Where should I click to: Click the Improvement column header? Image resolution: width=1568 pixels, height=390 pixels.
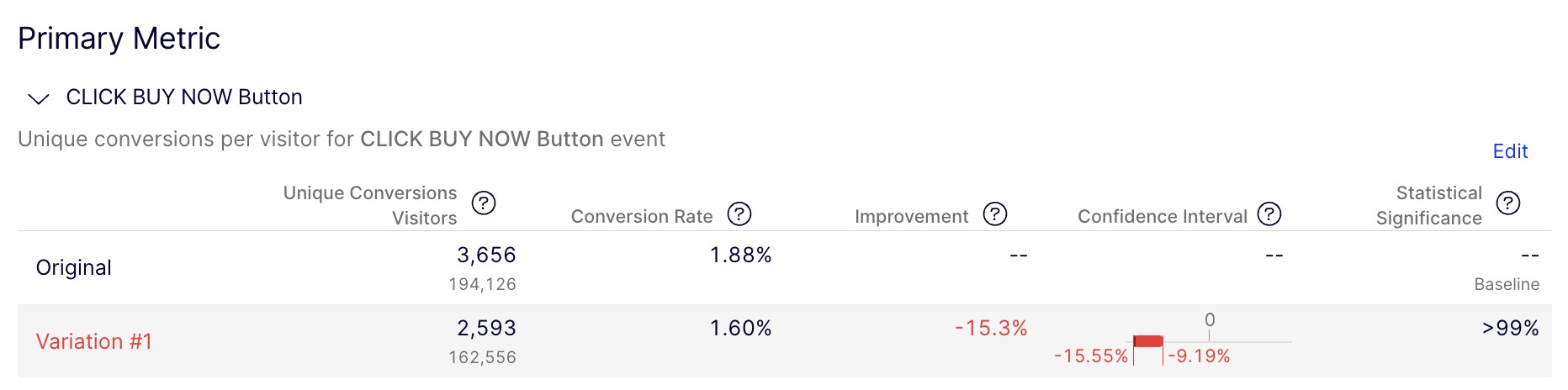tap(912, 217)
